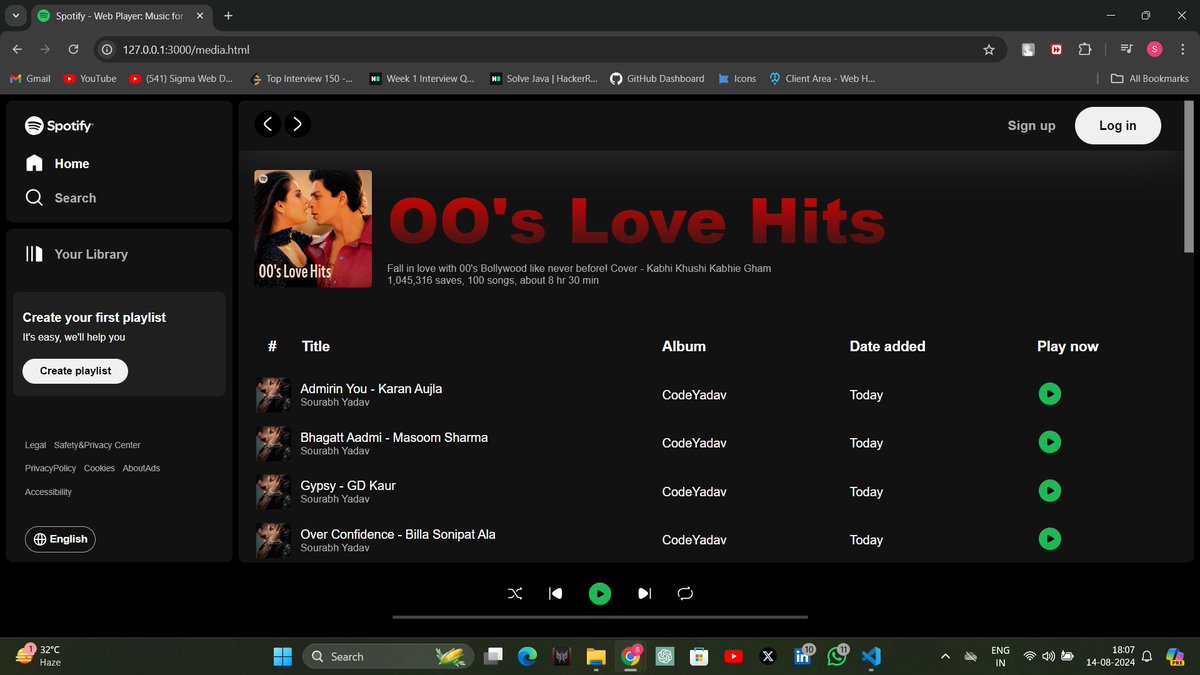Viewport: 1200px width, 675px height.
Task: Open LinkedIn from the taskbar
Action: [x=802, y=656]
